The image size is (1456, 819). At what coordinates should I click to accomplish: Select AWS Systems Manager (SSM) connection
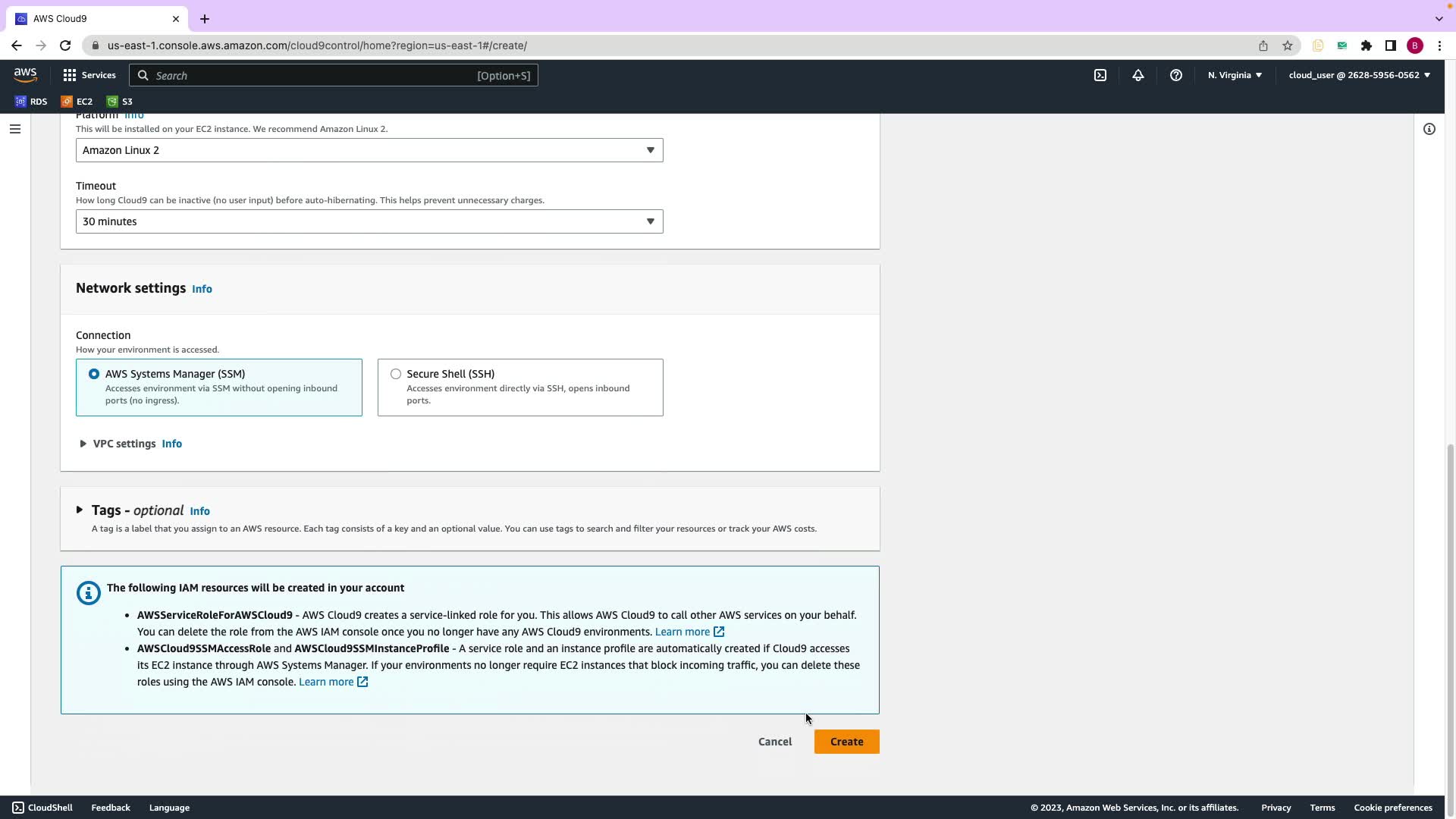pyautogui.click(x=94, y=374)
